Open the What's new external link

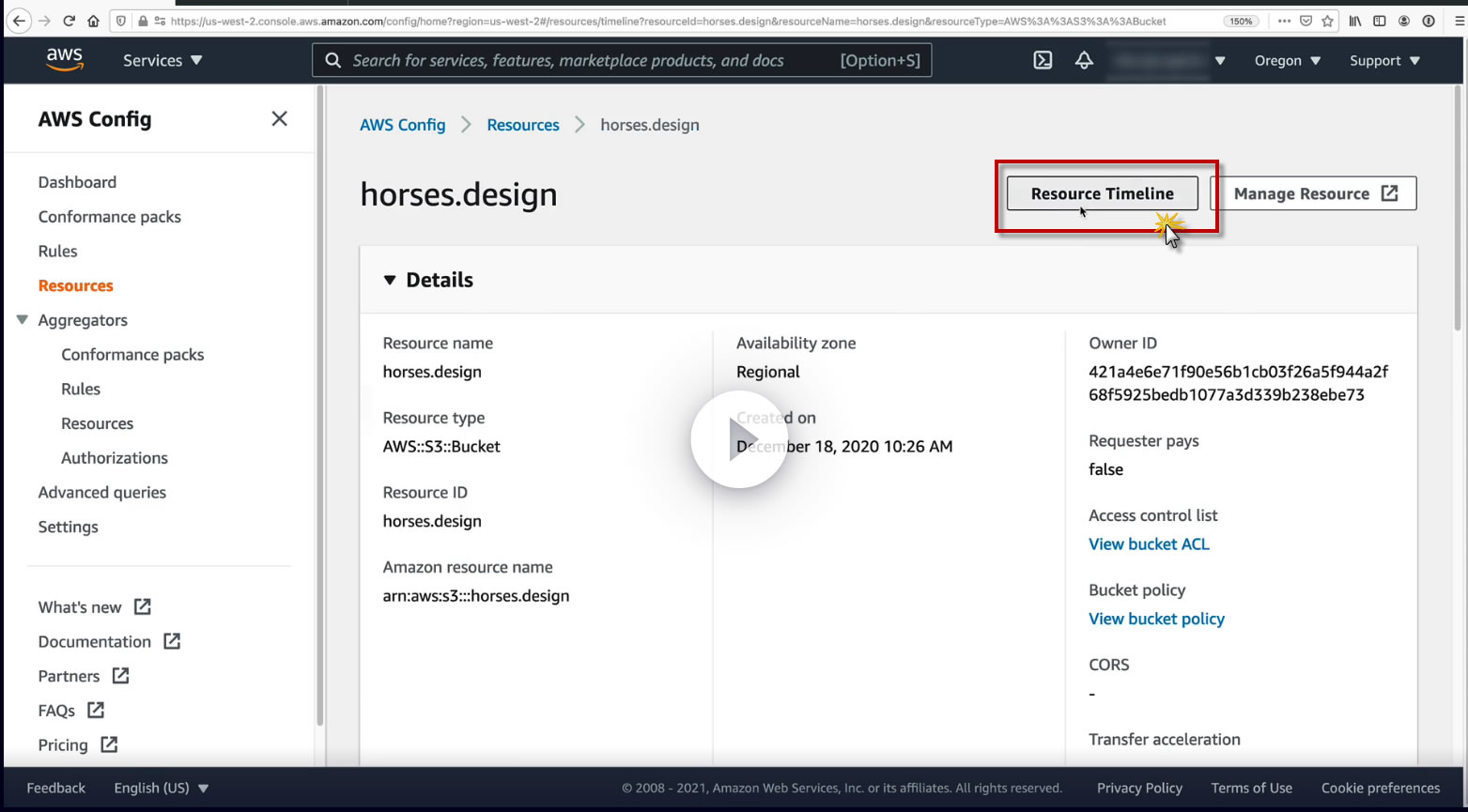click(x=94, y=607)
